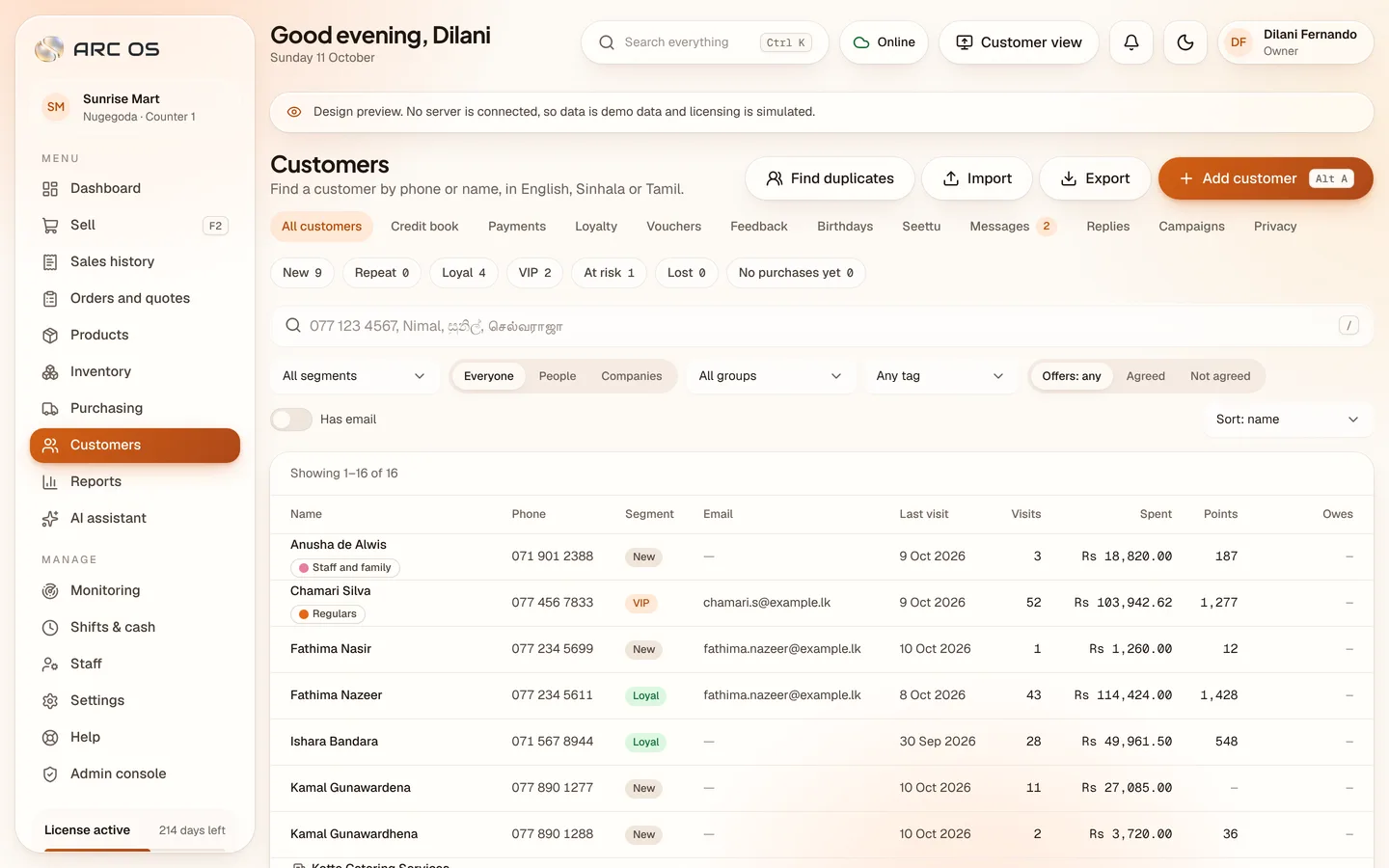Image resolution: width=1389 pixels, height=868 pixels.
Task: Open the Any tag dropdown
Action: (x=940, y=376)
